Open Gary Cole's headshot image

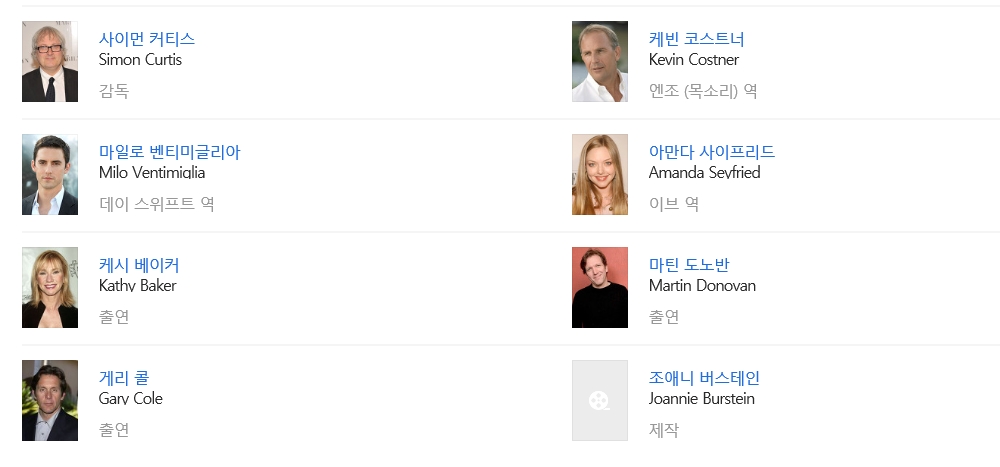click(x=50, y=400)
